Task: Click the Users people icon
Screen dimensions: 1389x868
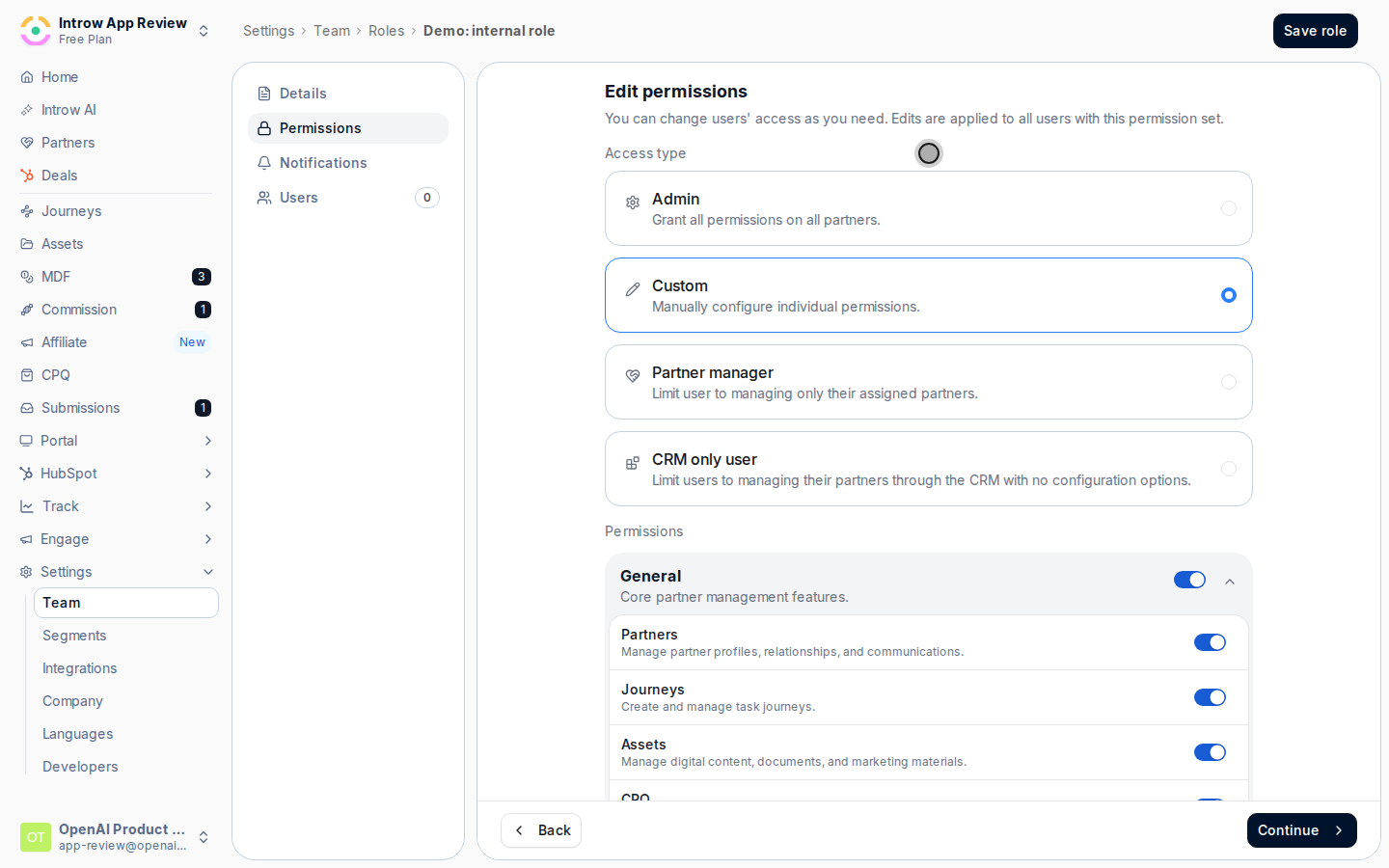Action: 264,198
